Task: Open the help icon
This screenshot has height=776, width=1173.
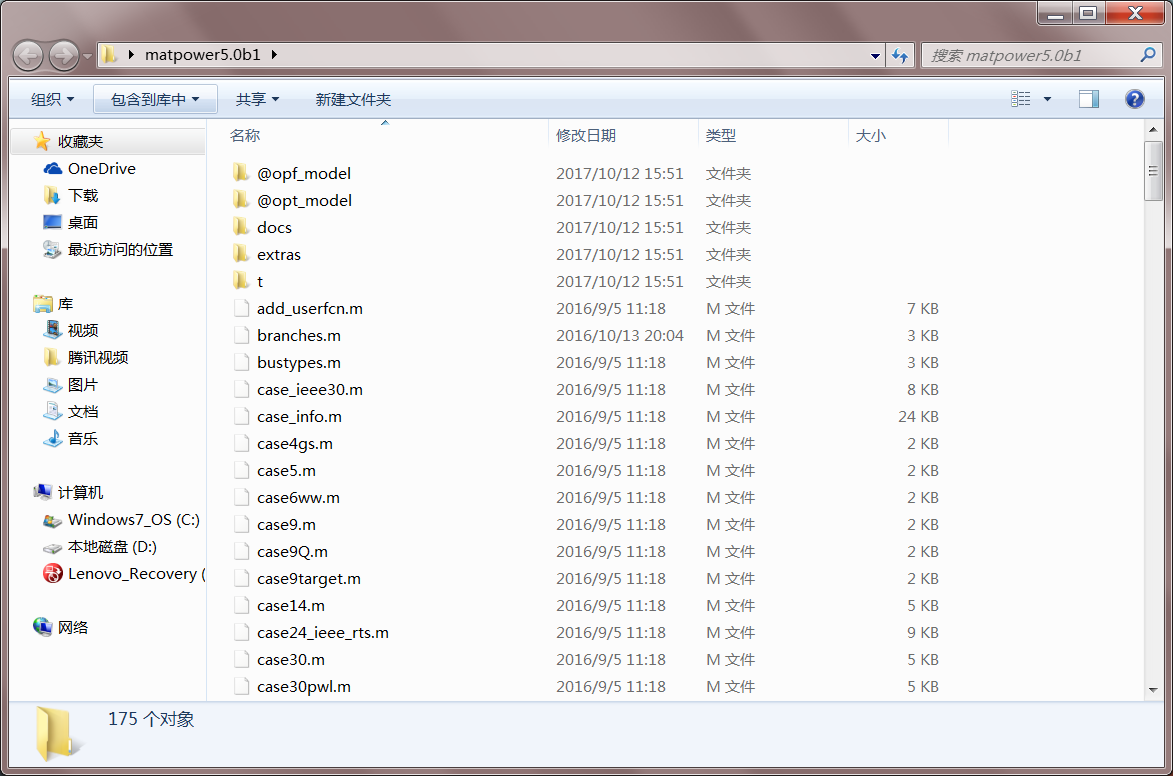Action: coord(1134,99)
